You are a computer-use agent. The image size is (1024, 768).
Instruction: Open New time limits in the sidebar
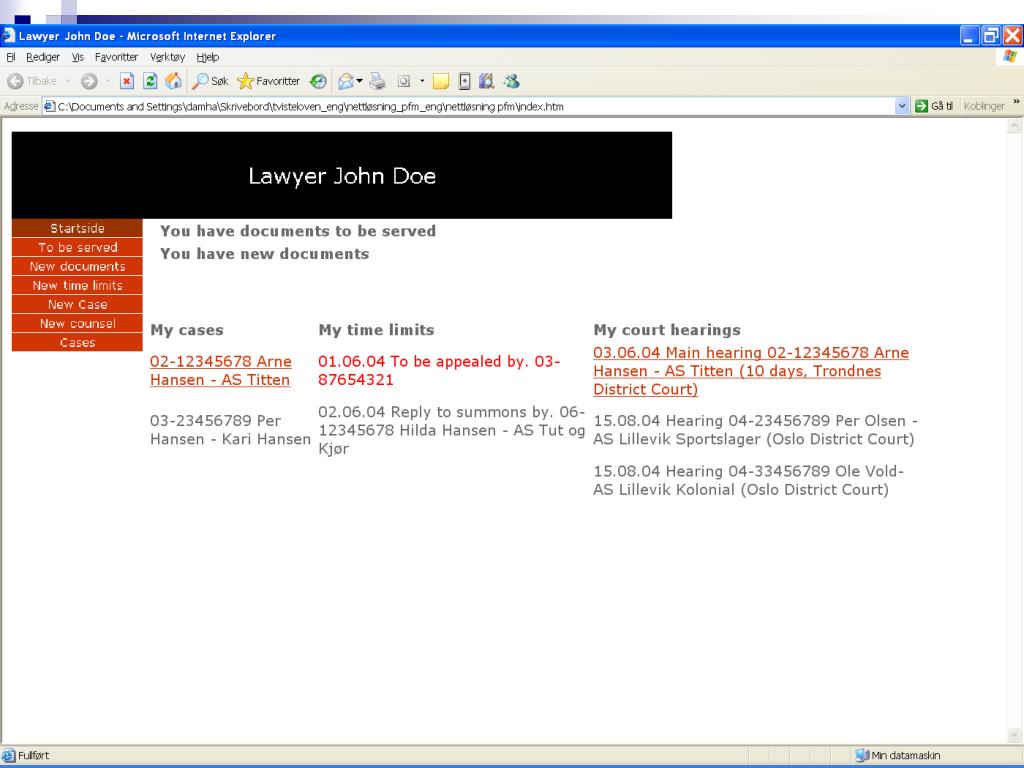(x=77, y=285)
